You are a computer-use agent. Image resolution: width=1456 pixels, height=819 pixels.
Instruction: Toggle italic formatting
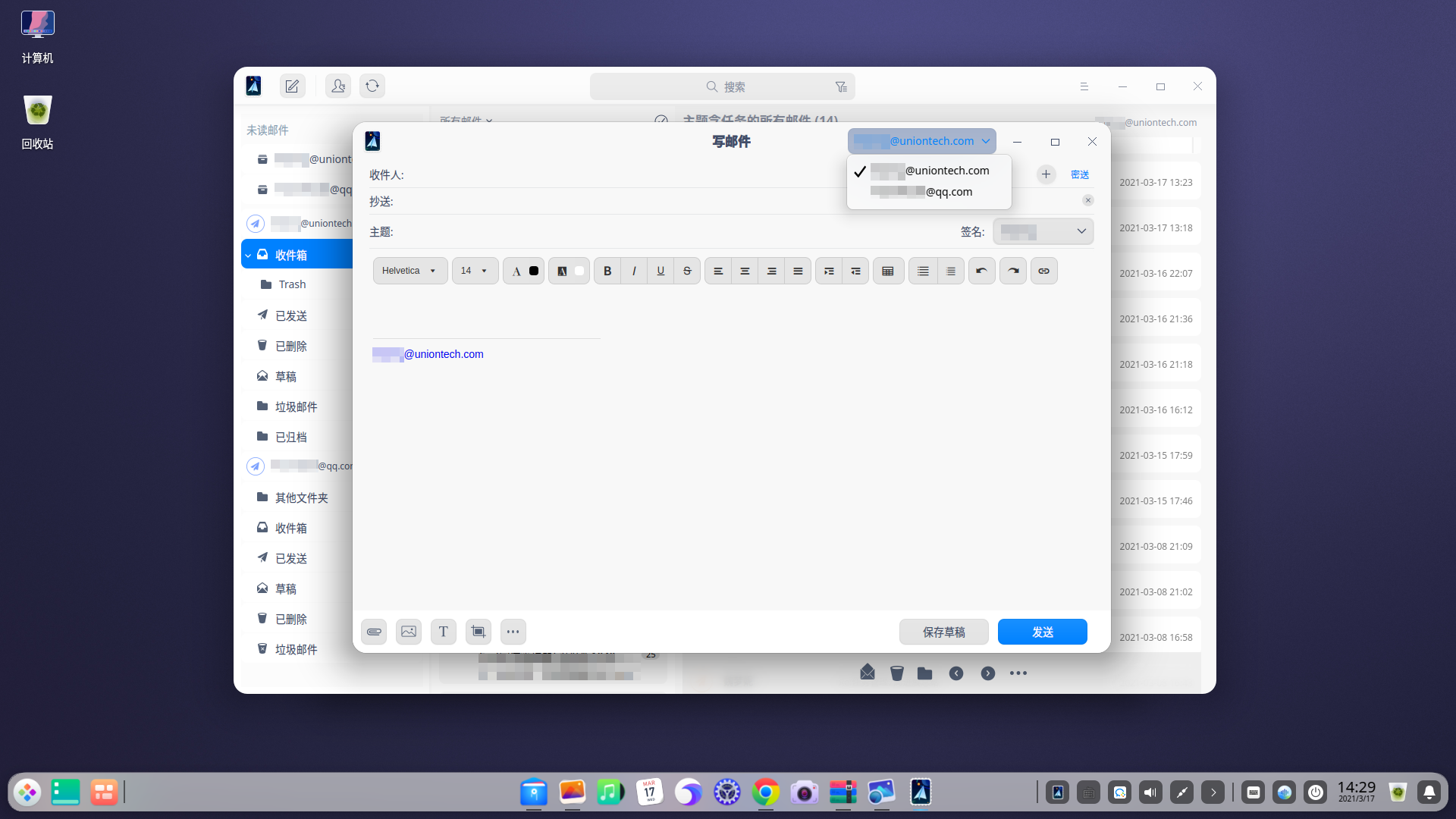(x=634, y=271)
